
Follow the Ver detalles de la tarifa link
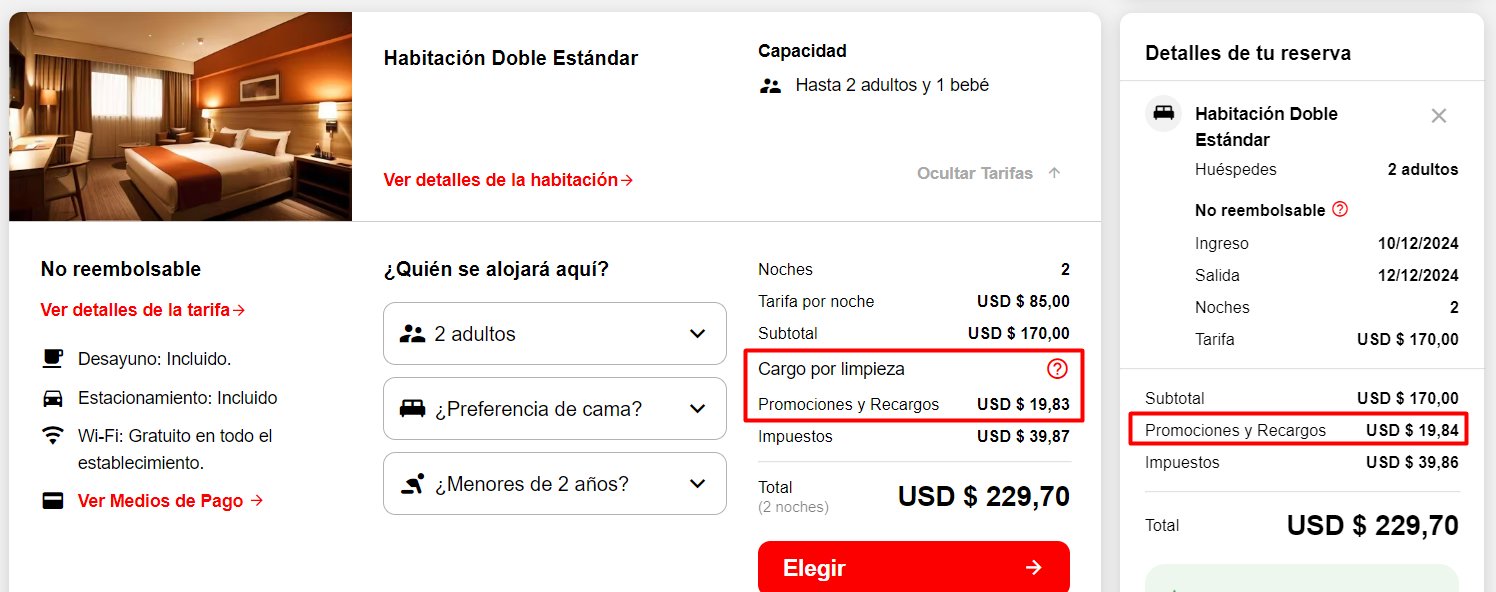(143, 310)
